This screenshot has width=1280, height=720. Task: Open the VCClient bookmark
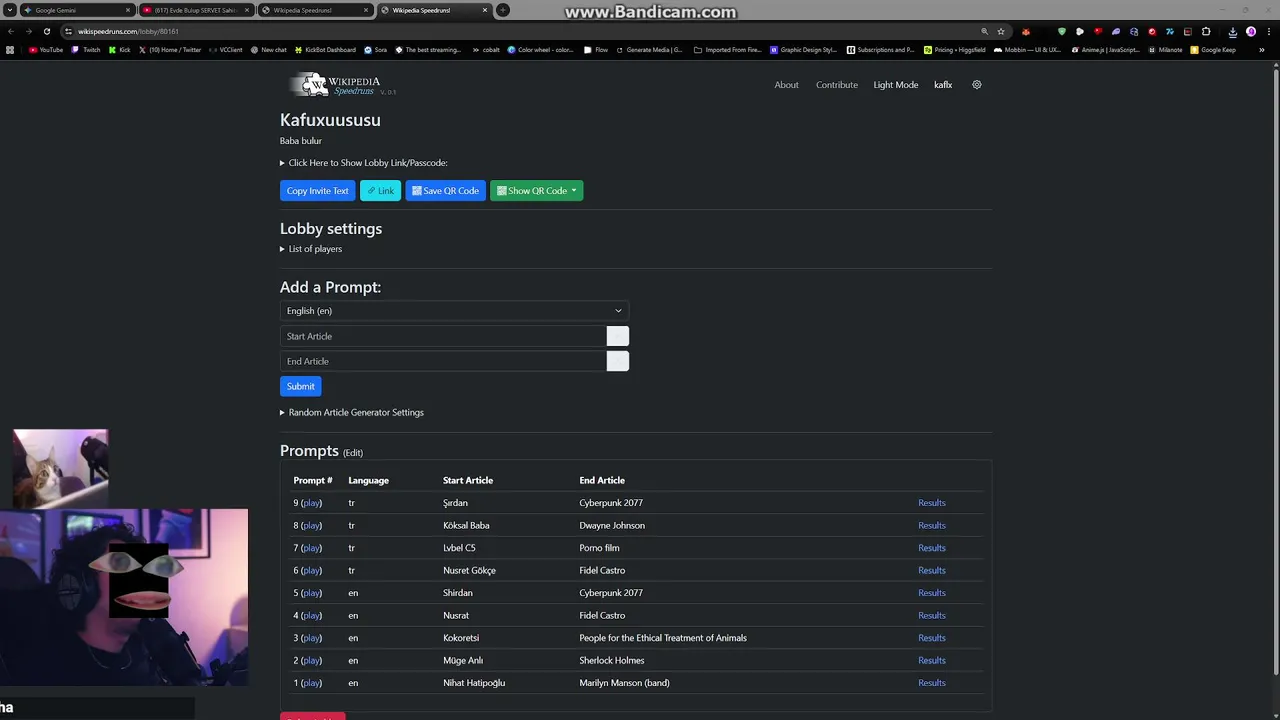tap(226, 50)
